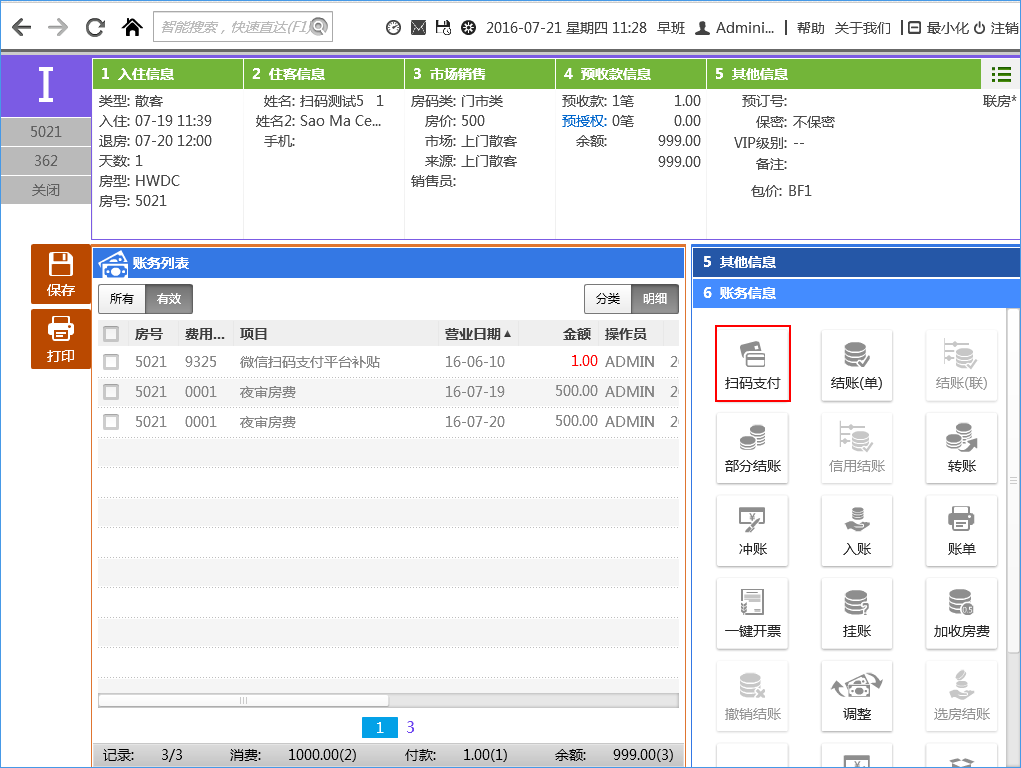1021x768 pixels.
Task: Go forward with the right arrow icon
Action: (x=58, y=27)
